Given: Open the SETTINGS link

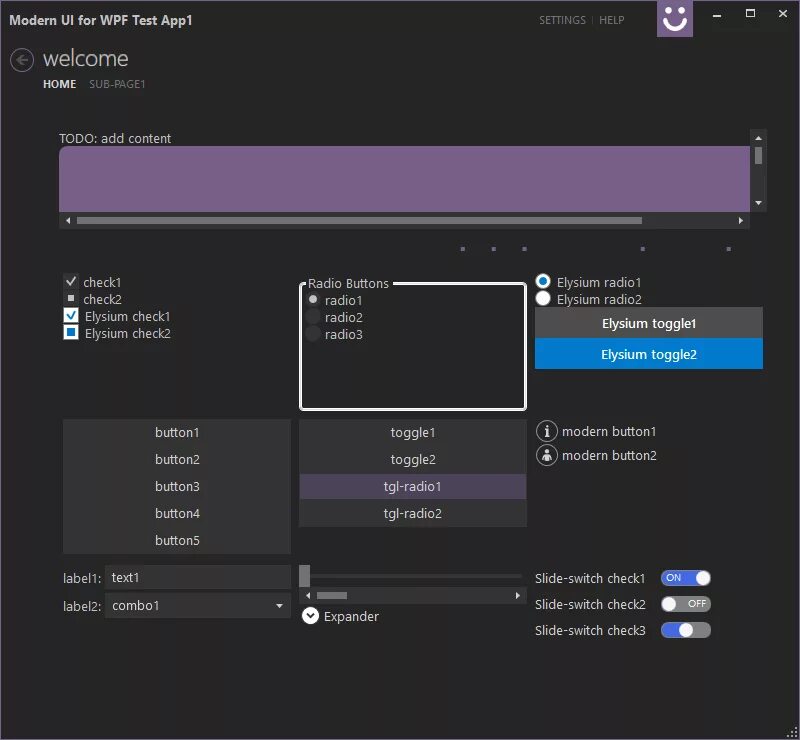Looking at the screenshot, I should coord(562,20).
